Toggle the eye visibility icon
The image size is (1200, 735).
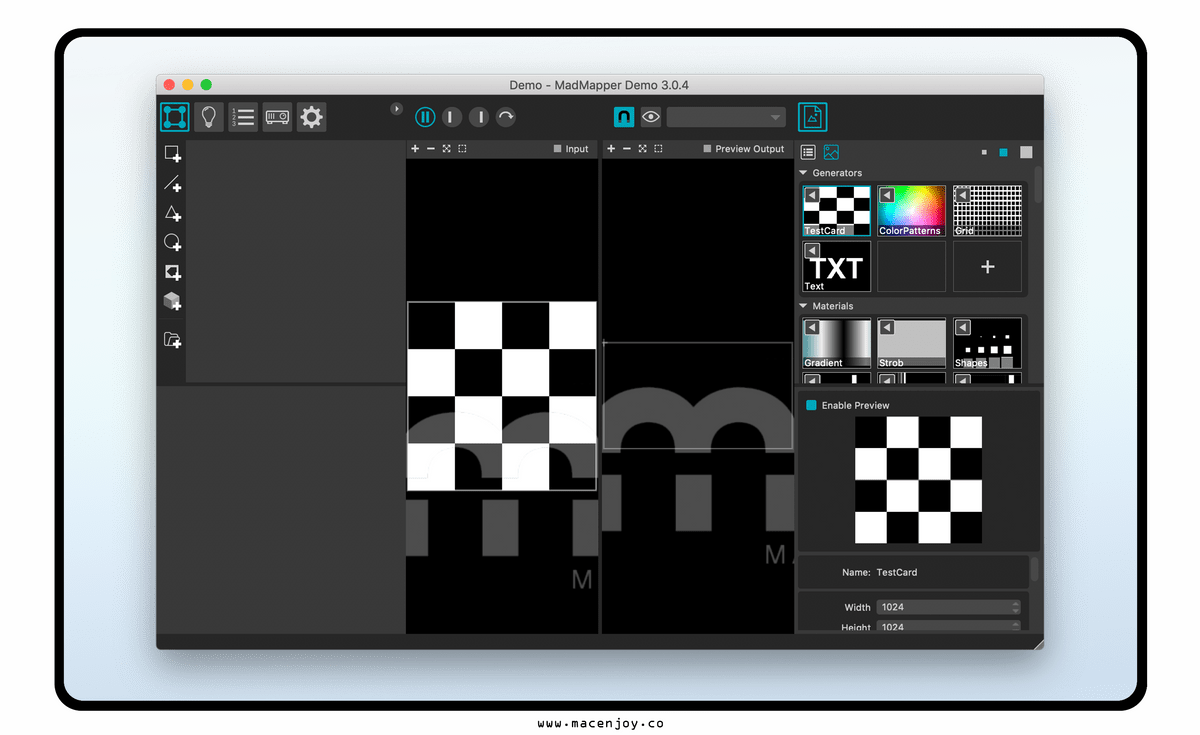click(x=651, y=117)
